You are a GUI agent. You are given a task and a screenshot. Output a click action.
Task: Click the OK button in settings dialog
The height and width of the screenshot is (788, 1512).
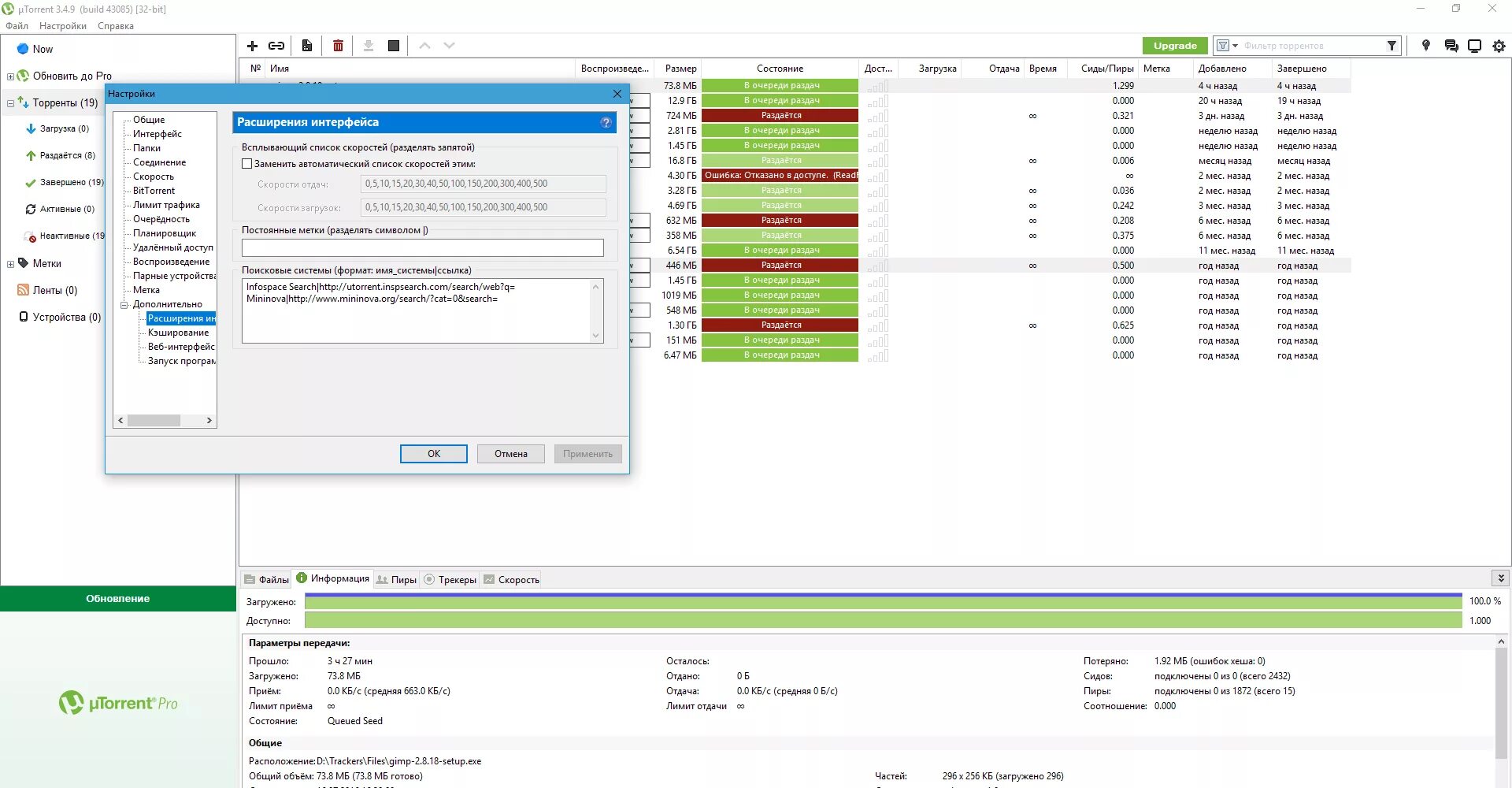[434, 454]
